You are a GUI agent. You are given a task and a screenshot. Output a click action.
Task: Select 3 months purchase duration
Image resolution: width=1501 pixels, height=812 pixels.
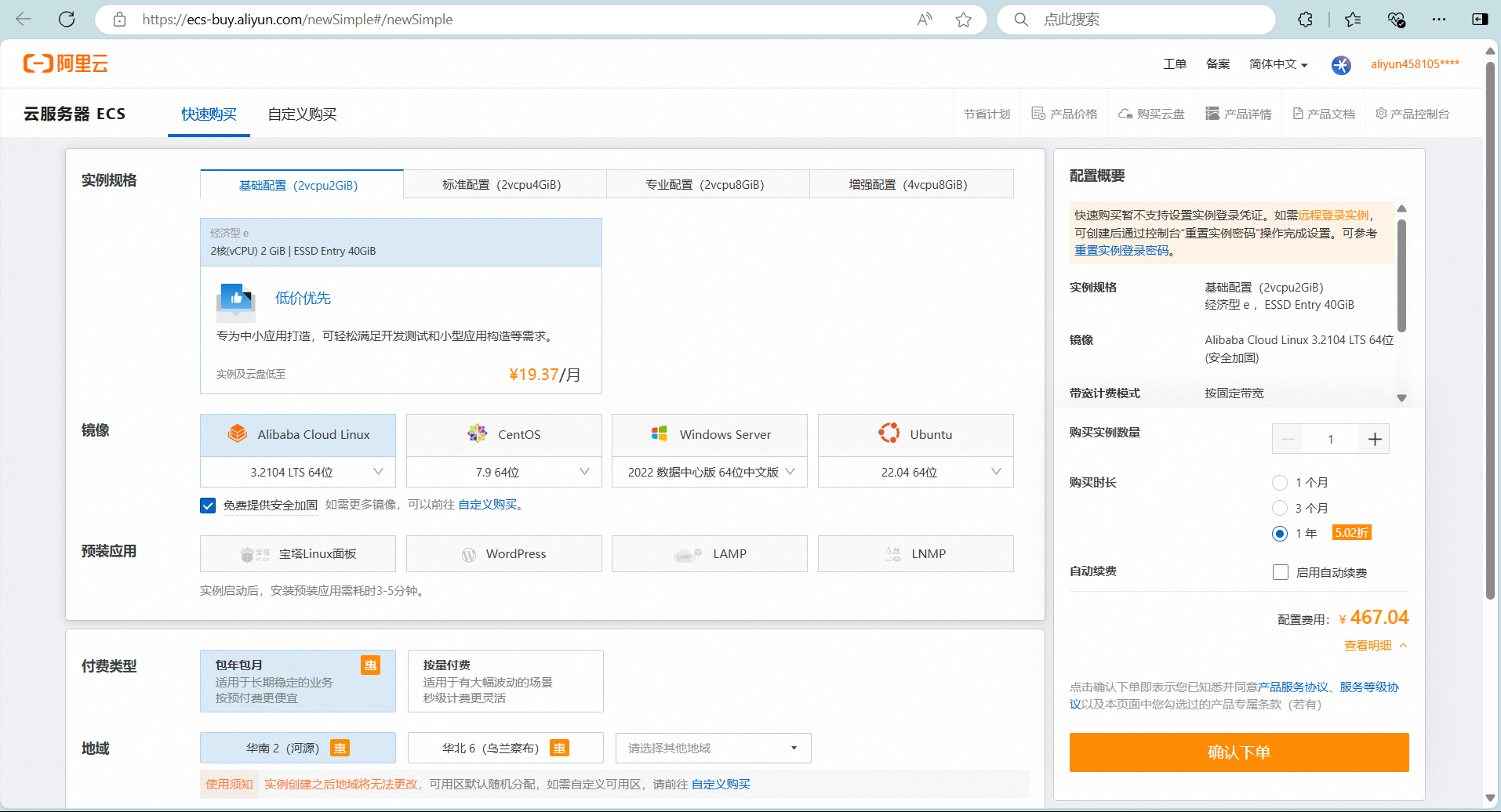(1280, 509)
